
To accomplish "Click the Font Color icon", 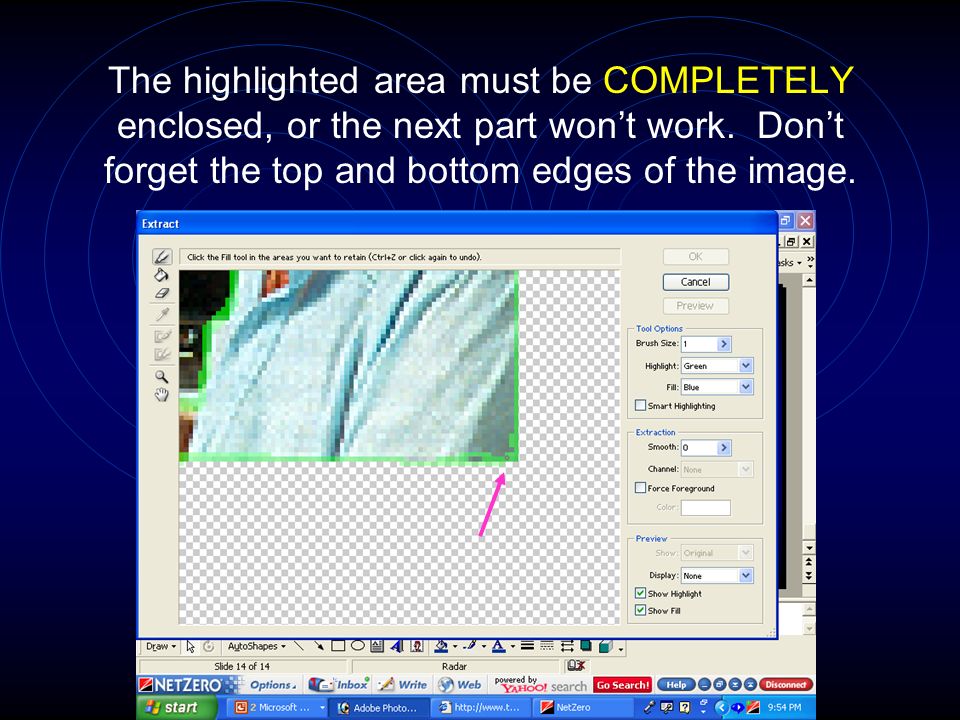I will (x=498, y=646).
